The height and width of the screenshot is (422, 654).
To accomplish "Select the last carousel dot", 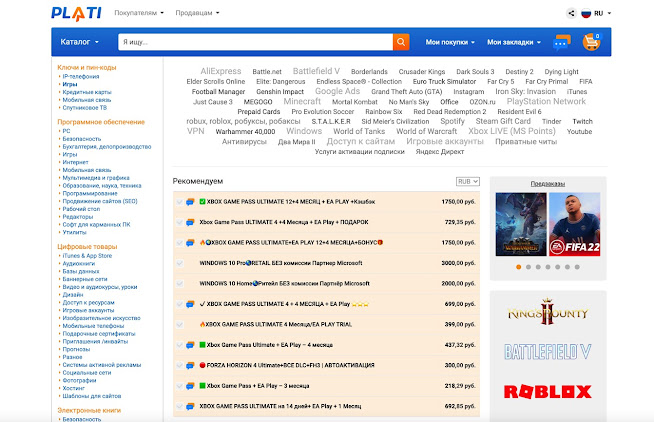I will click(x=577, y=267).
